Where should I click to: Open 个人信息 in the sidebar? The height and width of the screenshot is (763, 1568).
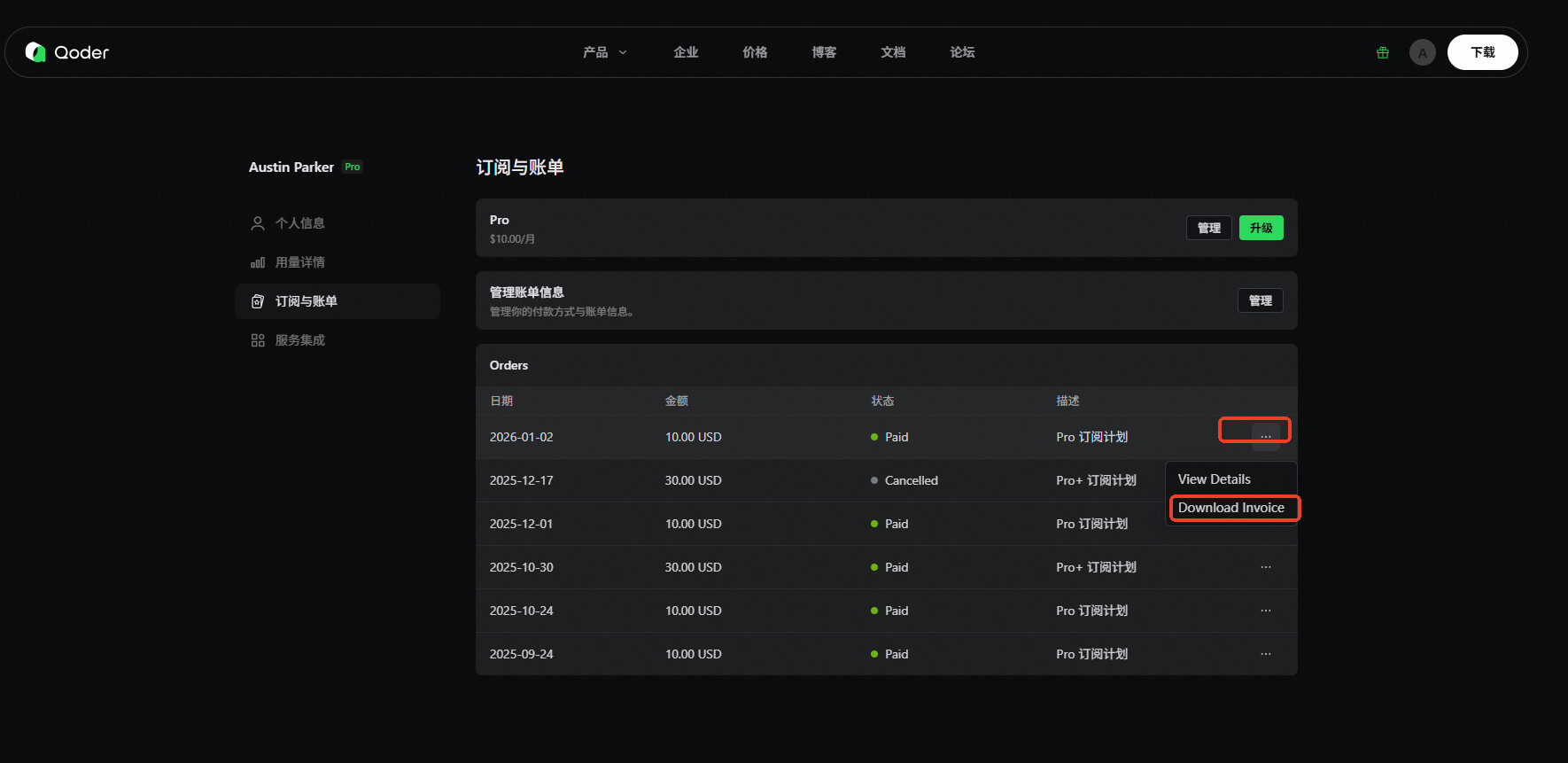click(x=338, y=223)
